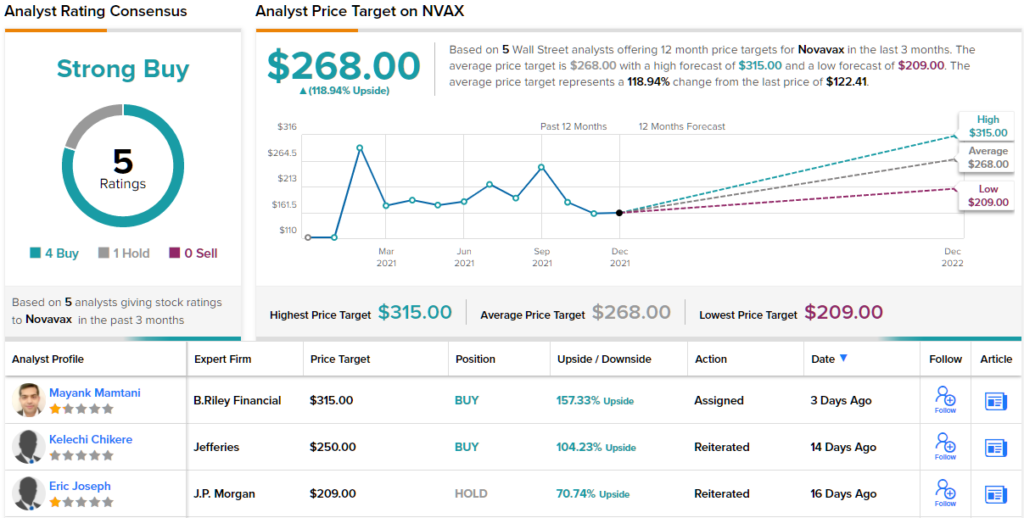Click the teal 4 Buy legend swatch
Viewport: 1024px width, 518px height.
(x=35, y=253)
